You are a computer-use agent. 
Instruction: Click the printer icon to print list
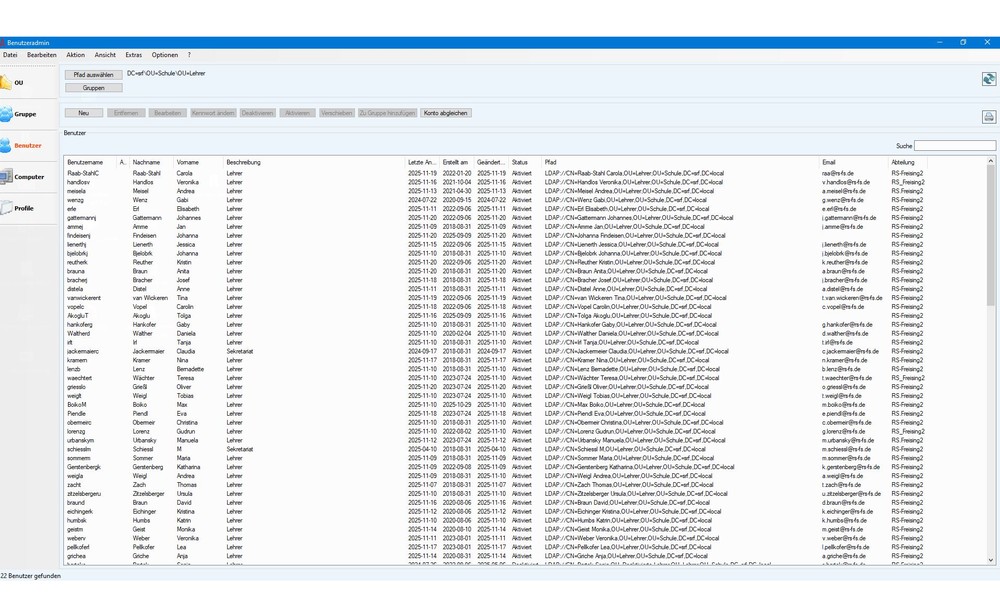click(x=988, y=117)
